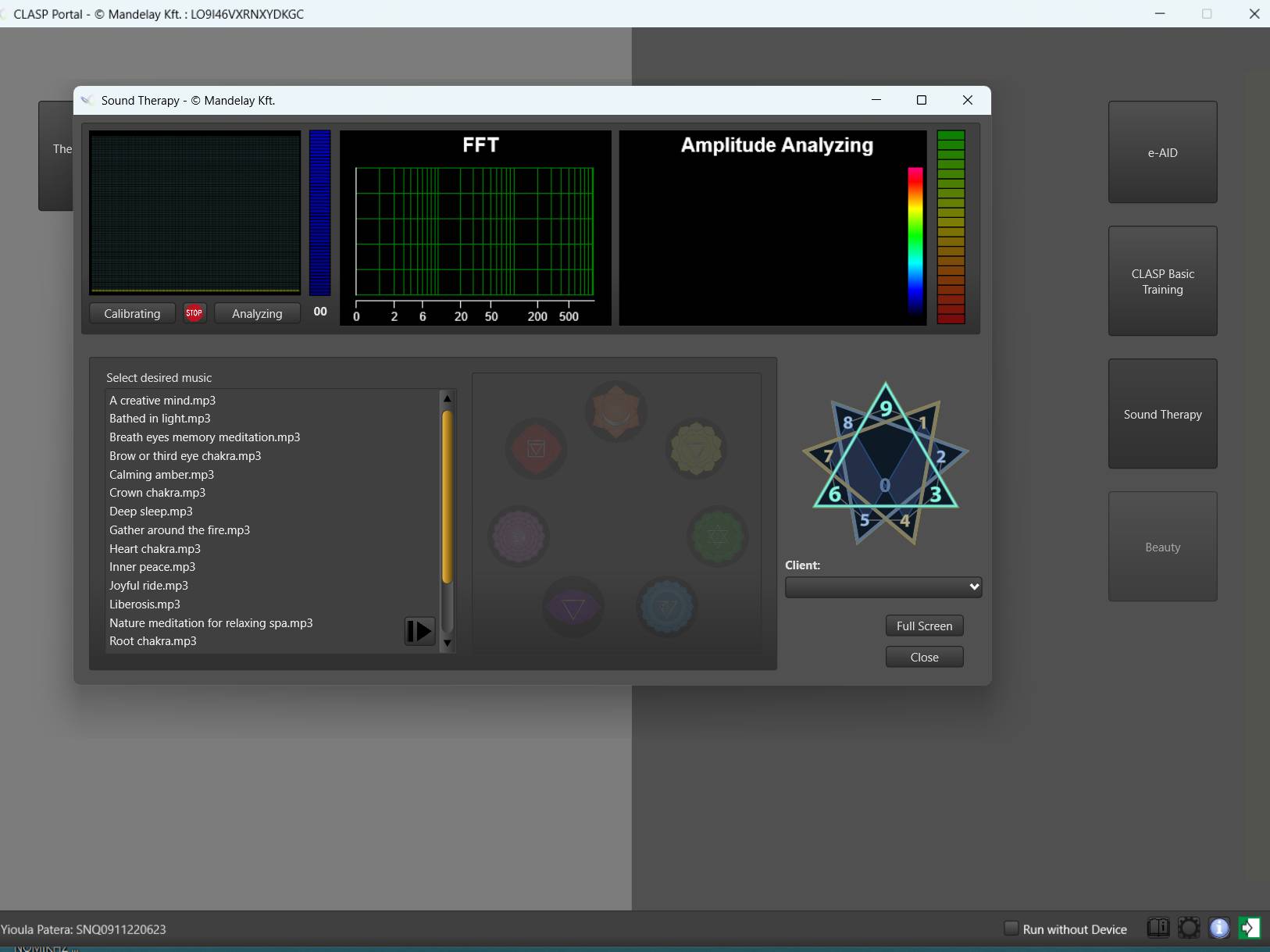Open settings via the gear icon

point(1189,928)
